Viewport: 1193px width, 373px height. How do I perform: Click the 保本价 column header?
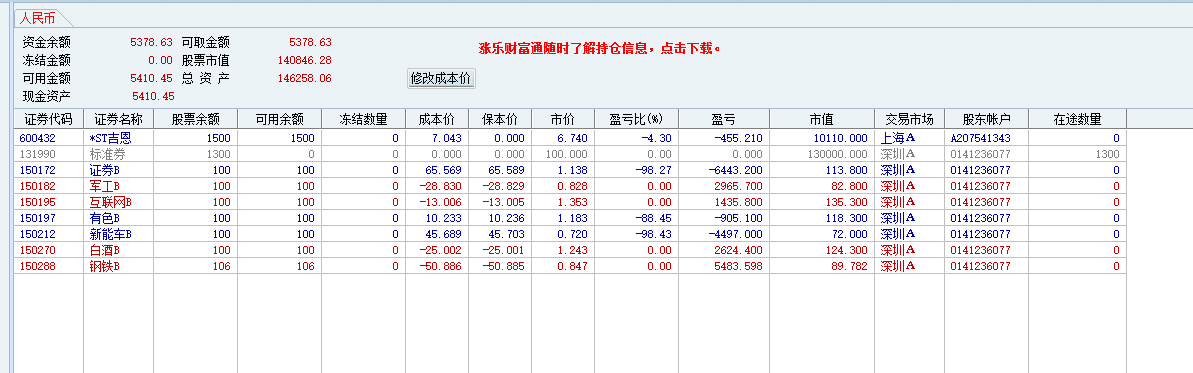[500, 120]
